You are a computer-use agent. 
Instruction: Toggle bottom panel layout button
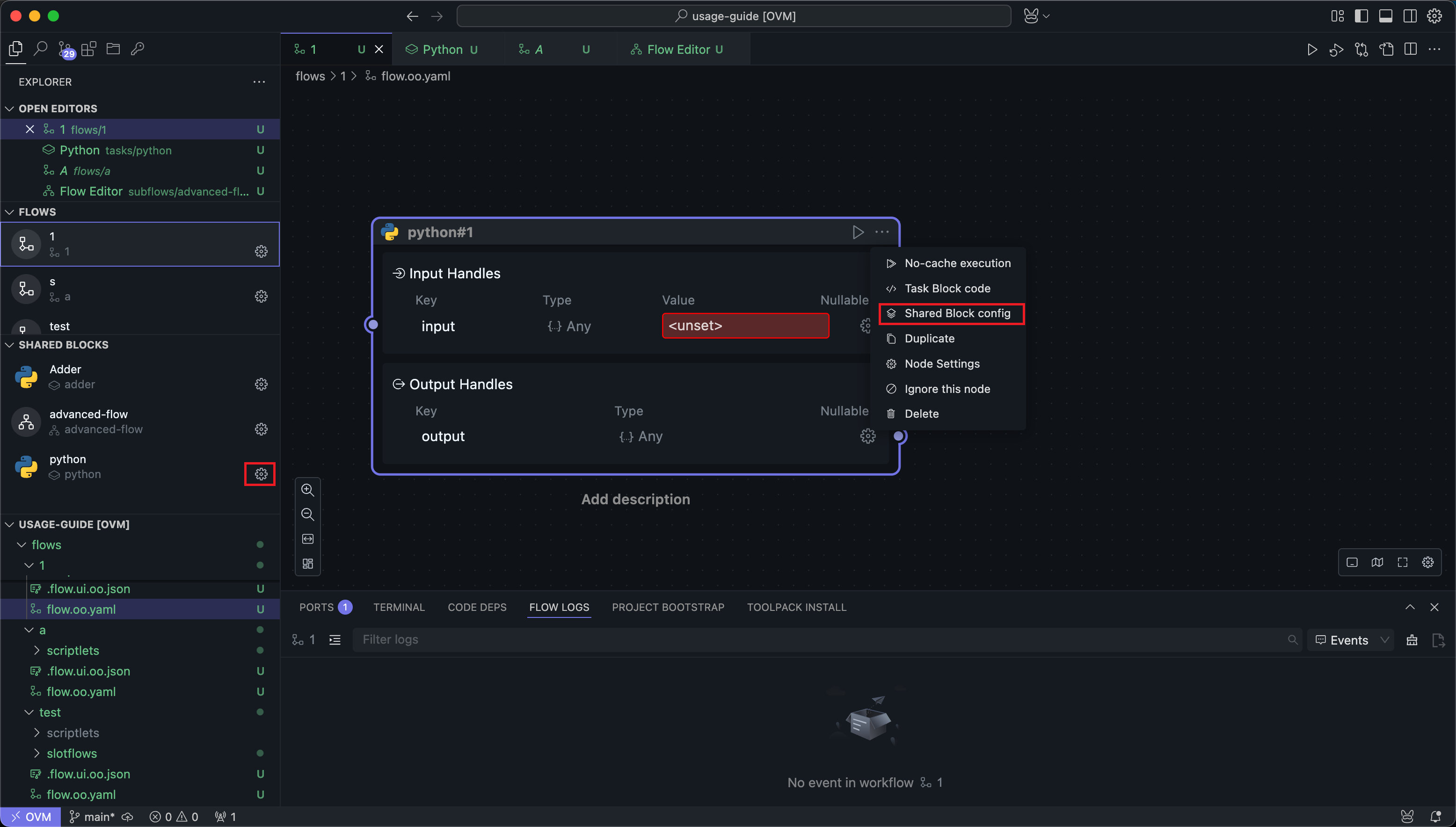click(1385, 16)
